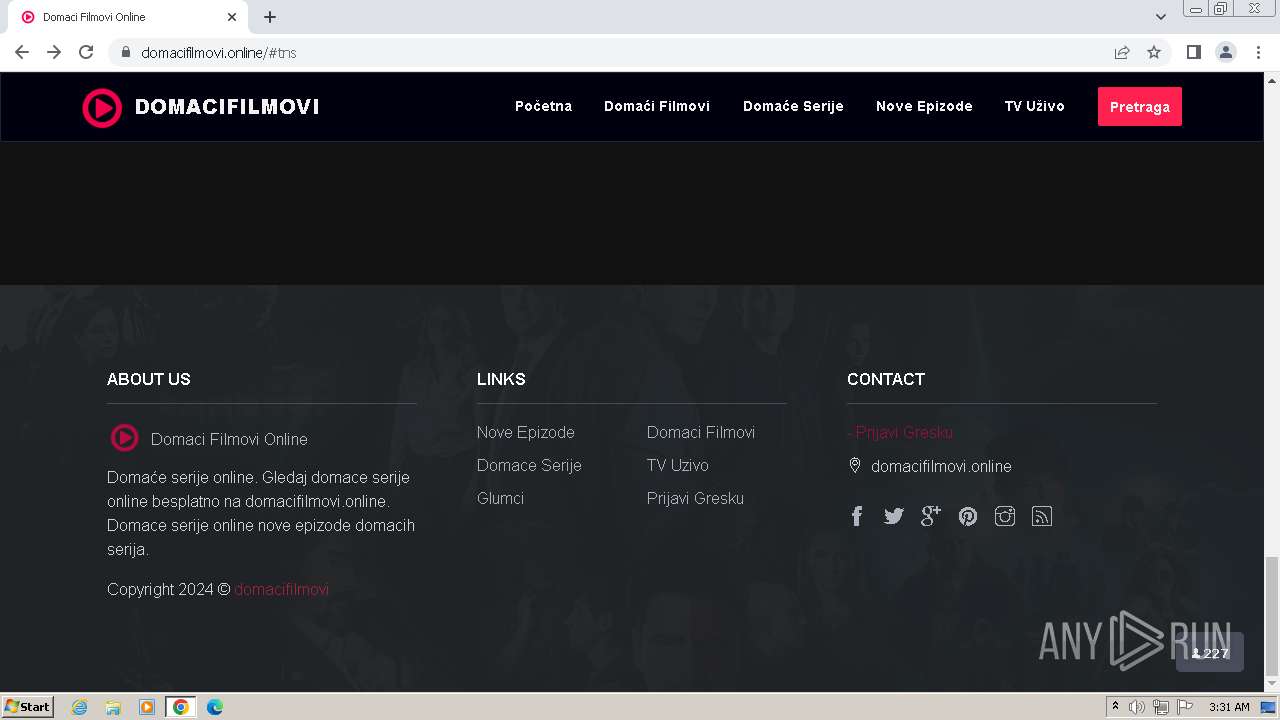Open Internet Explorer from taskbar

point(79,707)
